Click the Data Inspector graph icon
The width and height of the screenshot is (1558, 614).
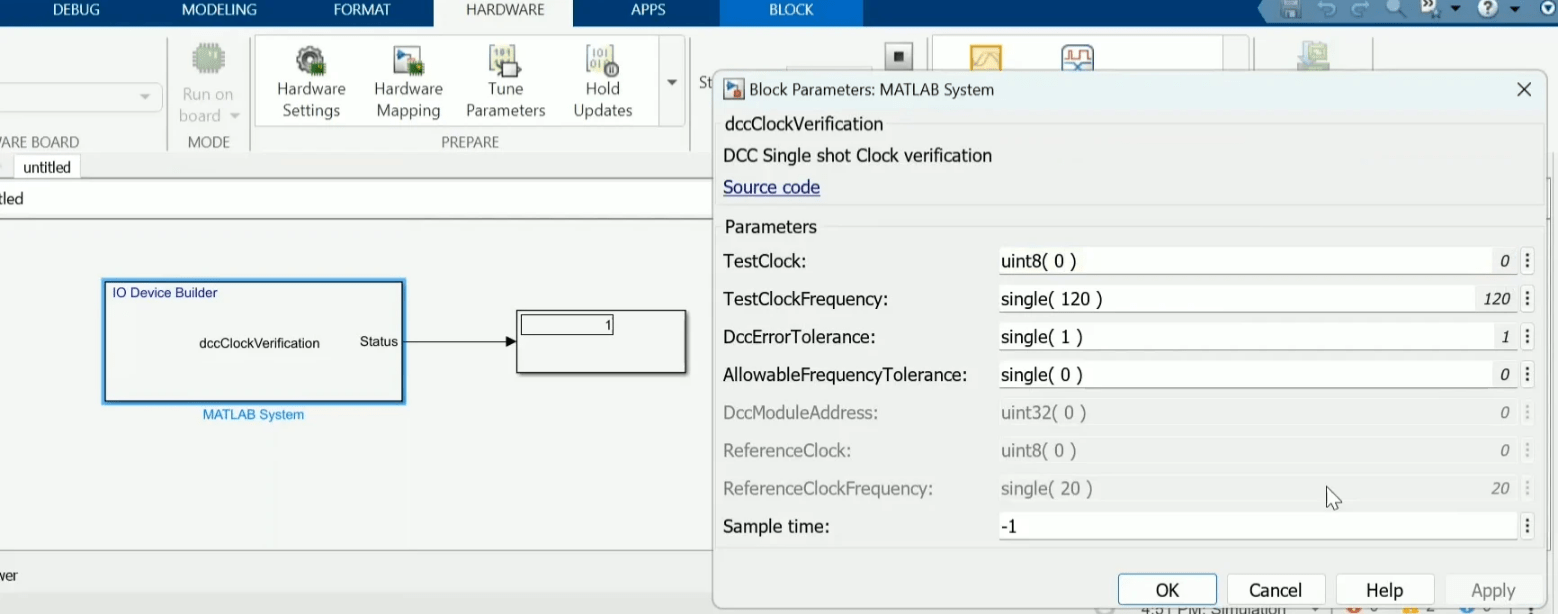[x=985, y=59]
